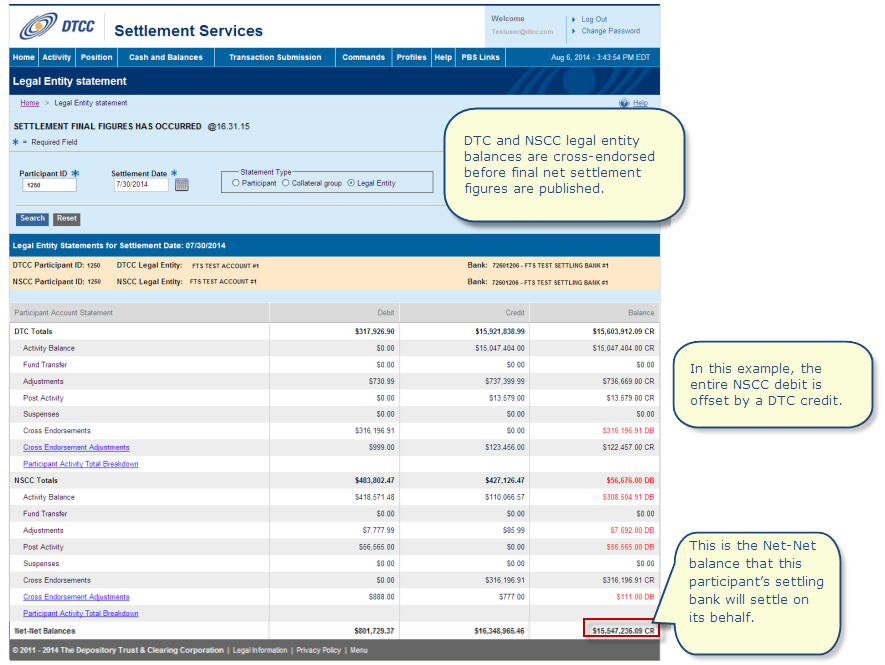Open NSCC Participant Activity Total Breakdown link

pyautogui.click(x=81, y=614)
